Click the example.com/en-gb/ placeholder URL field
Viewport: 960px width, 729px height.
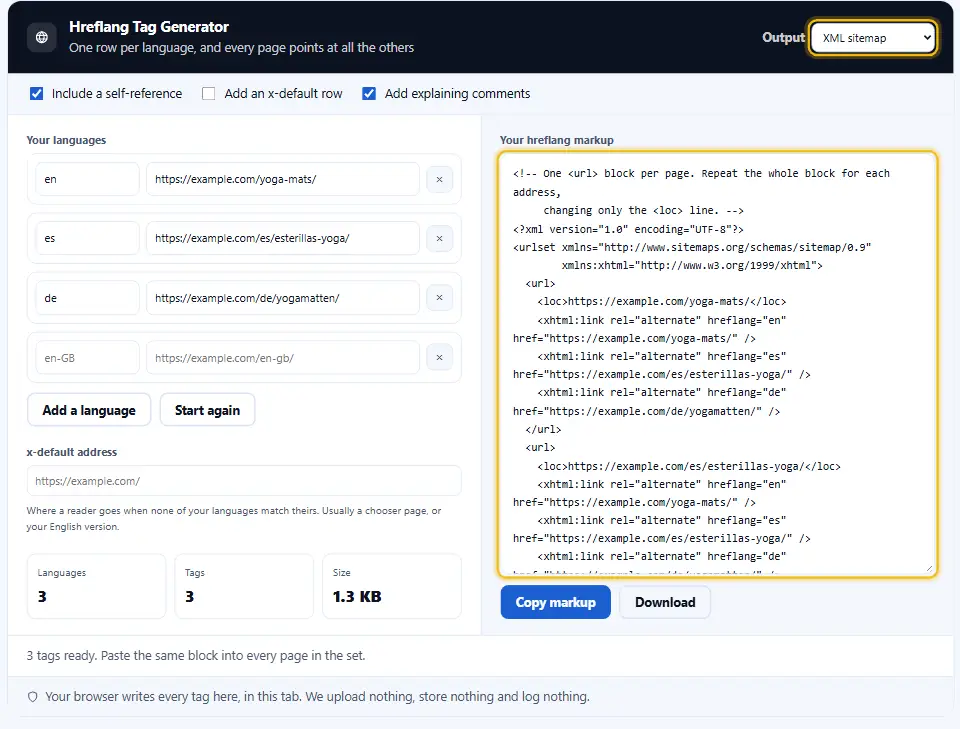point(283,357)
